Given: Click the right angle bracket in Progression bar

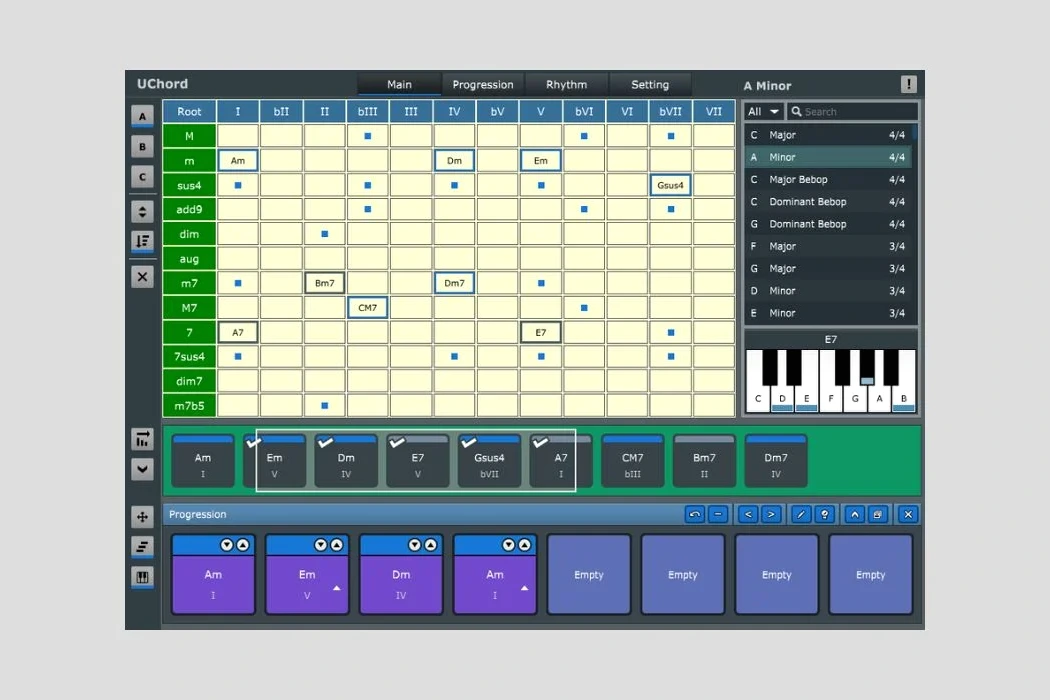Looking at the screenshot, I should click(771, 514).
